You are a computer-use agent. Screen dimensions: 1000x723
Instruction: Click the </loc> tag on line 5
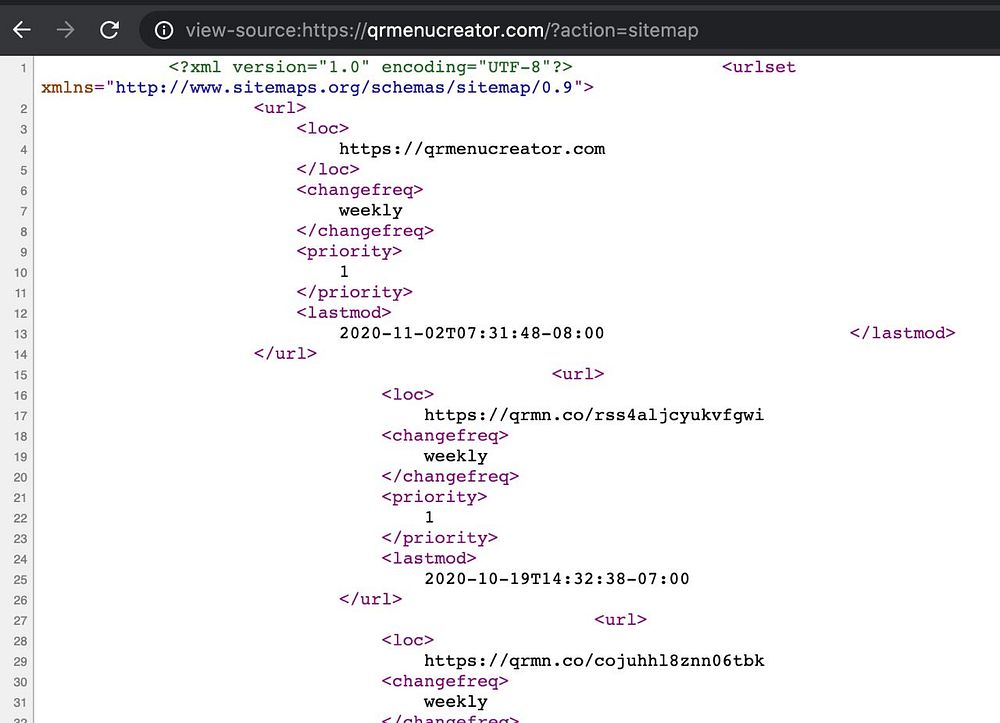[328, 169]
